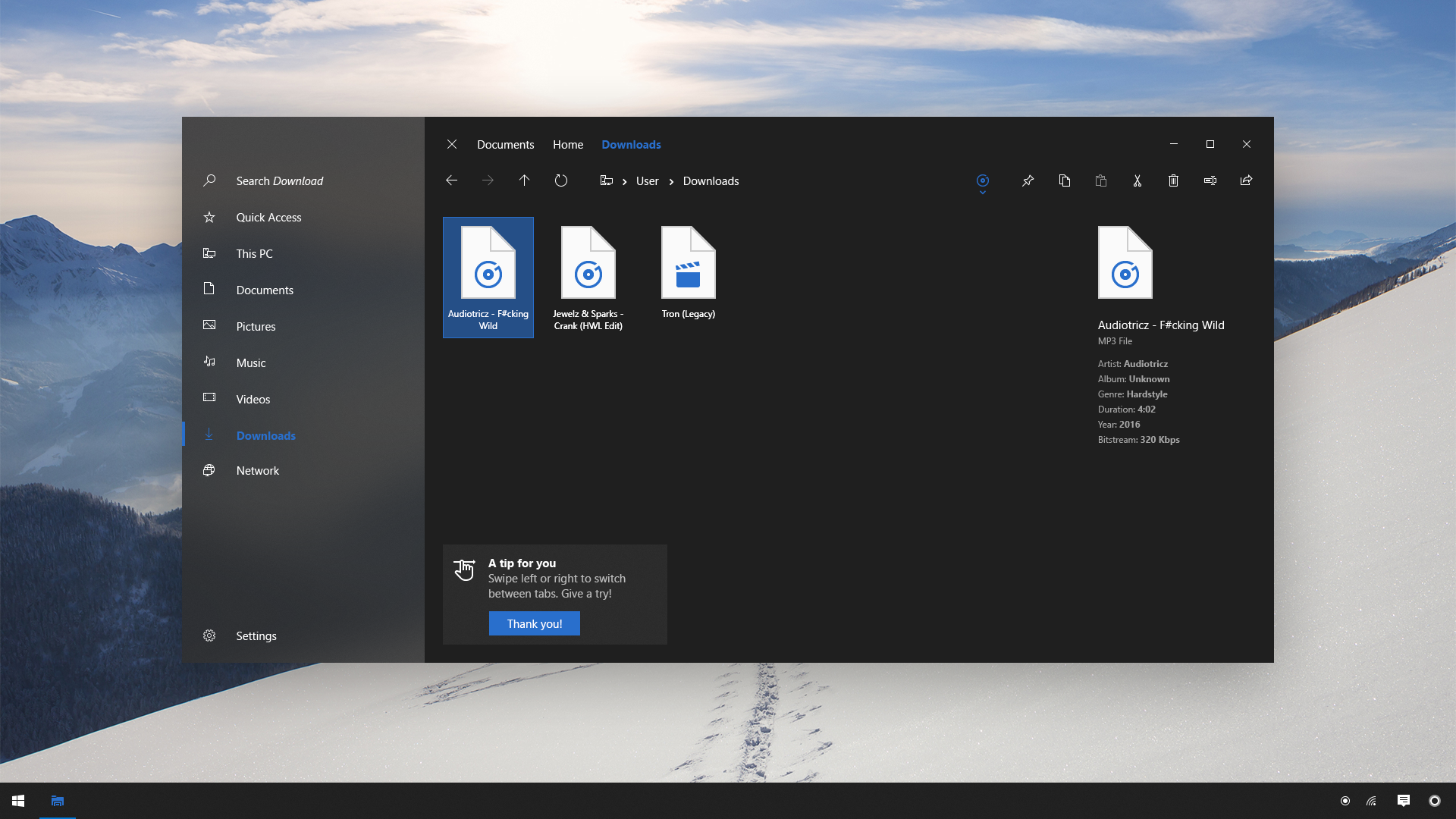The height and width of the screenshot is (819, 1456).
Task: Open Settings in sidebar
Action: [303, 635]
